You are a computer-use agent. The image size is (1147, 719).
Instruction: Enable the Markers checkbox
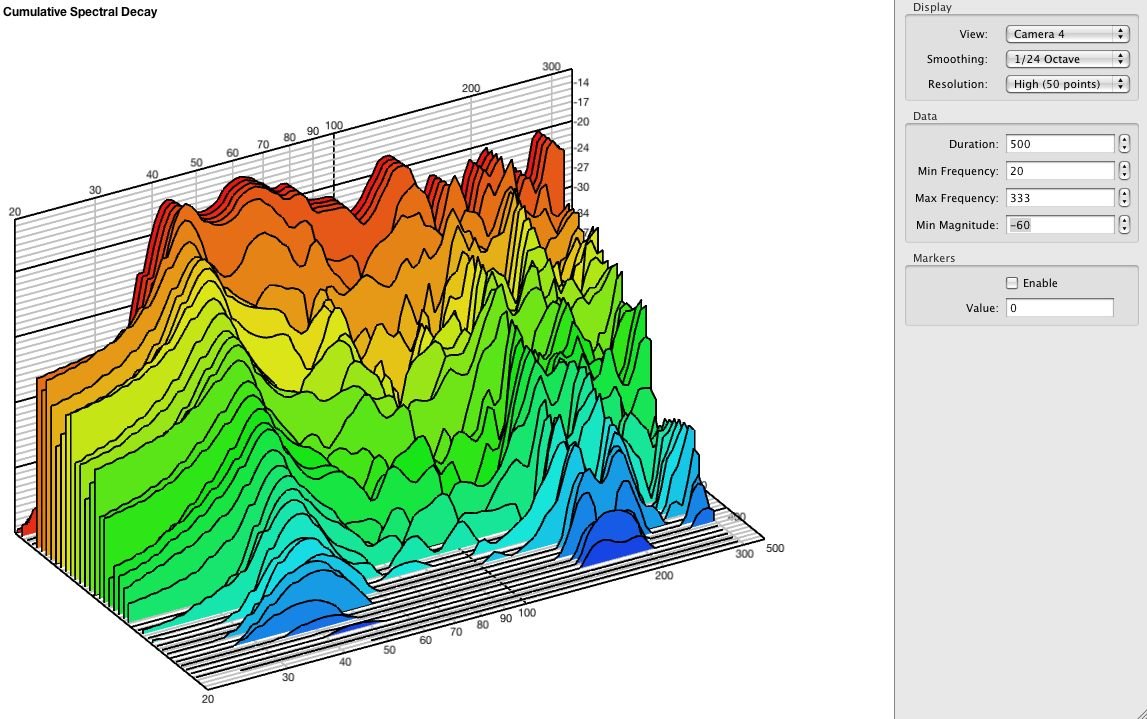click(1012, 283)
